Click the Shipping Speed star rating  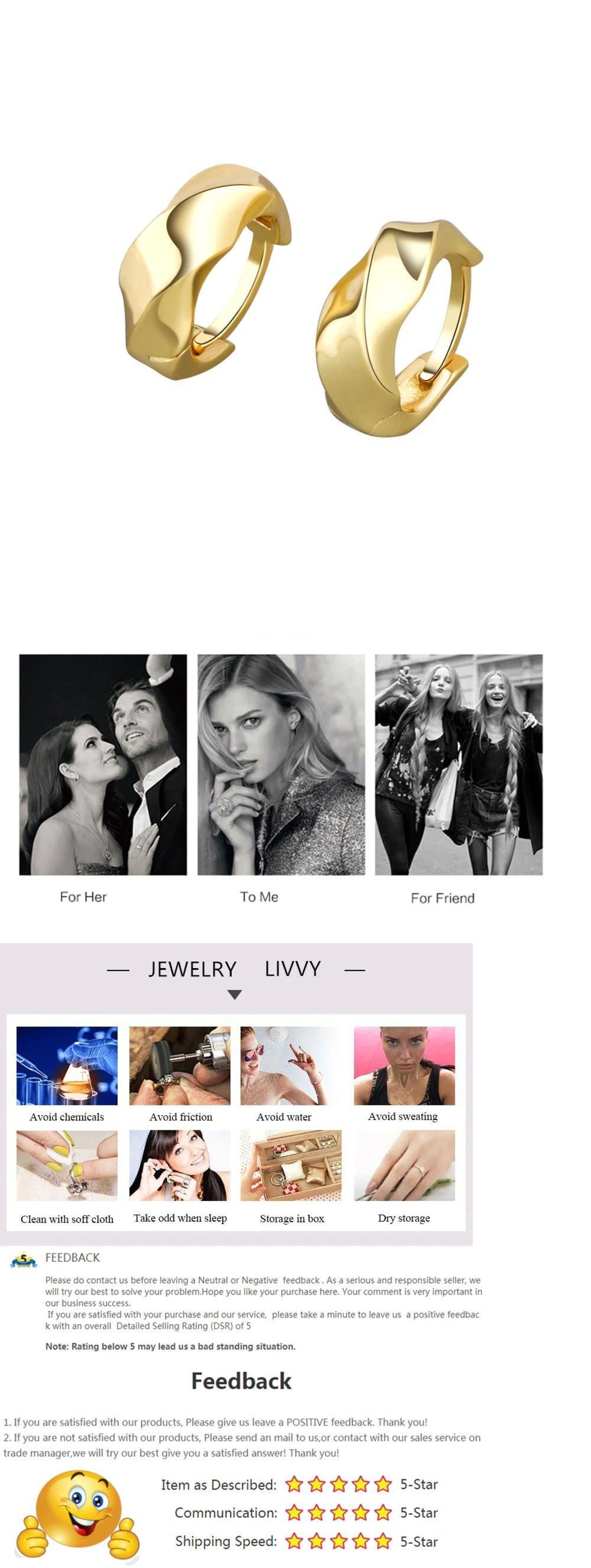(x=338, y=1541)
